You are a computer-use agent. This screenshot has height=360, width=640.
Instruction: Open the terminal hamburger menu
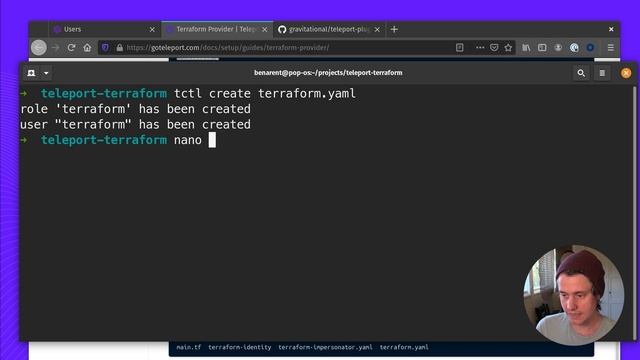click(602, 73)
